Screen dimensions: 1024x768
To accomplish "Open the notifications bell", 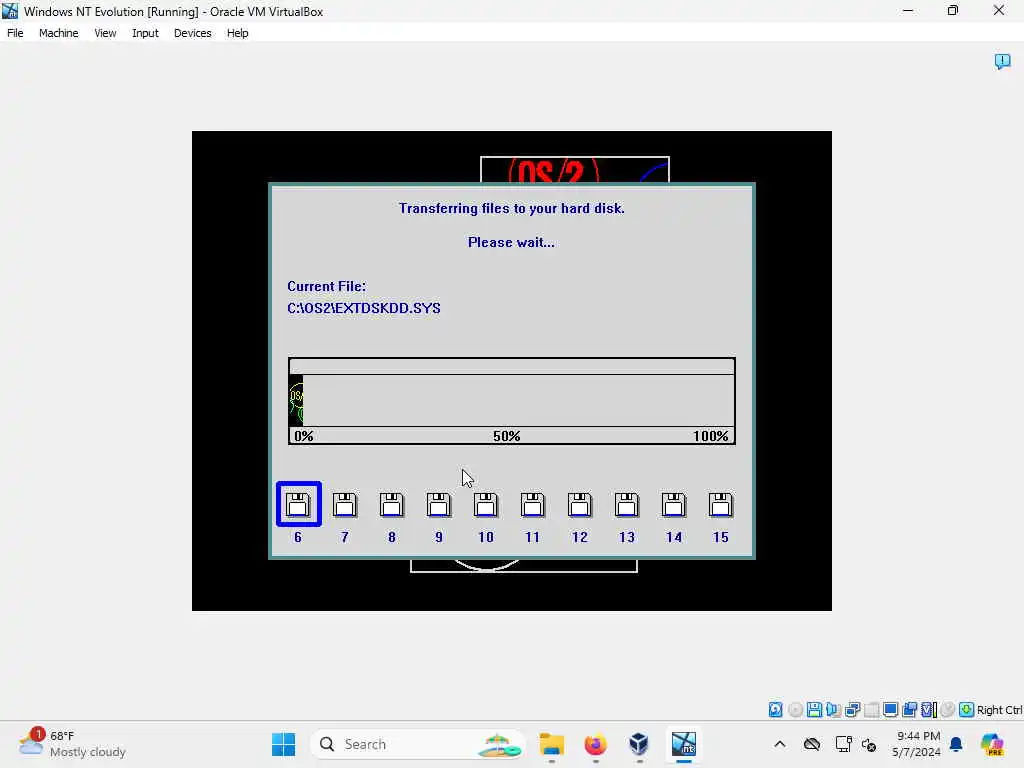I will tap(956, 744).
